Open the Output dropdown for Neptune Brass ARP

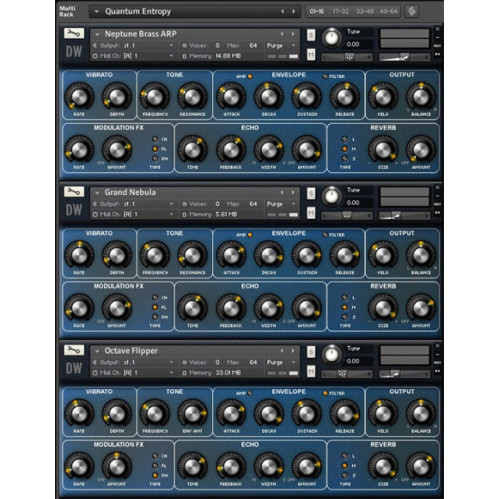pos(171,45)
